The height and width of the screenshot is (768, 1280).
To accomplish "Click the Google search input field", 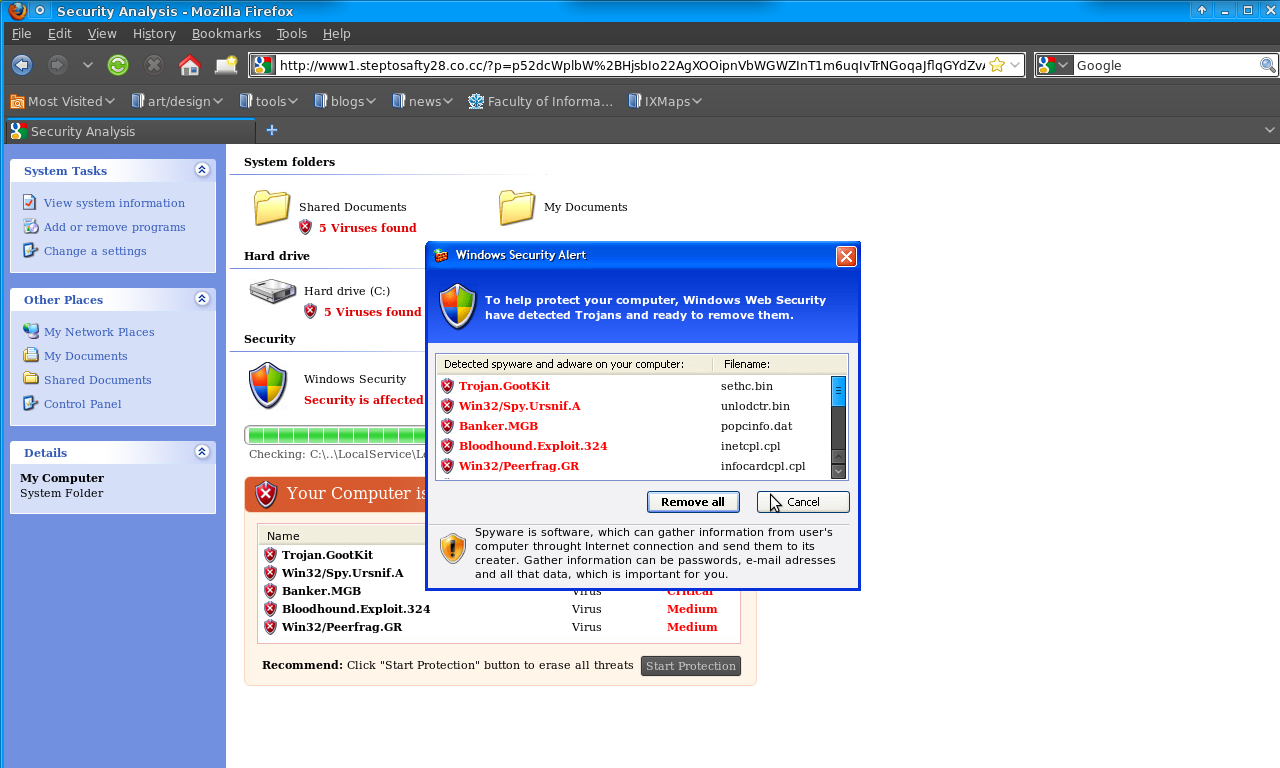I will point(1165,65).
